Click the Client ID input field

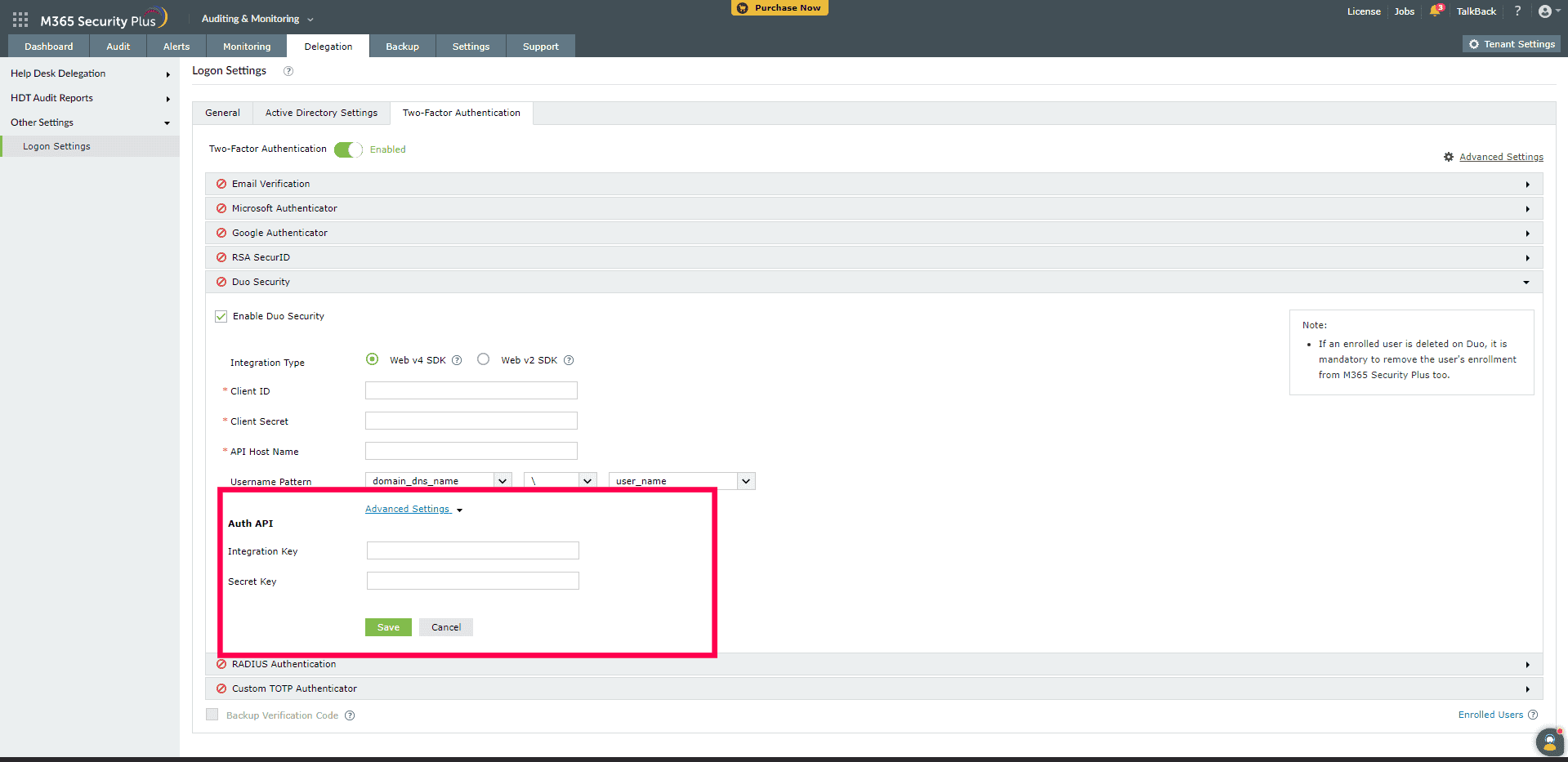coord(471,390)
